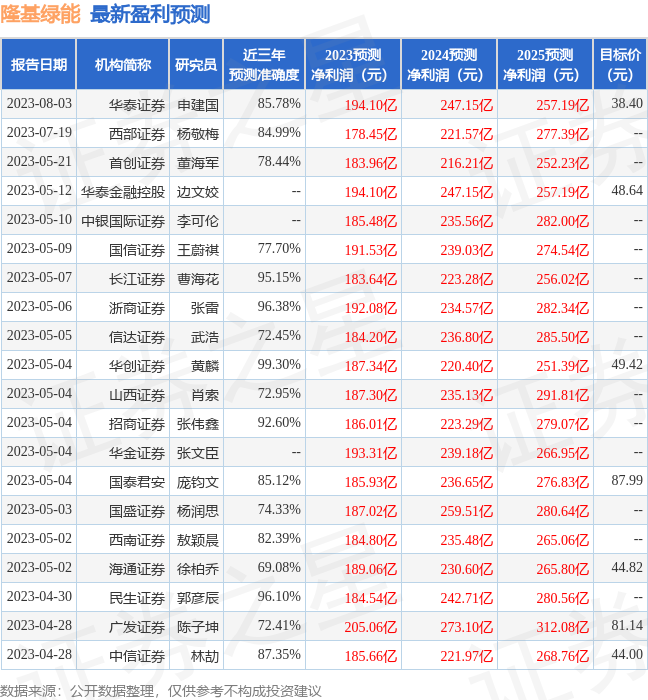Click 2025 forecast 285.50亿

[x=562, y=338]
